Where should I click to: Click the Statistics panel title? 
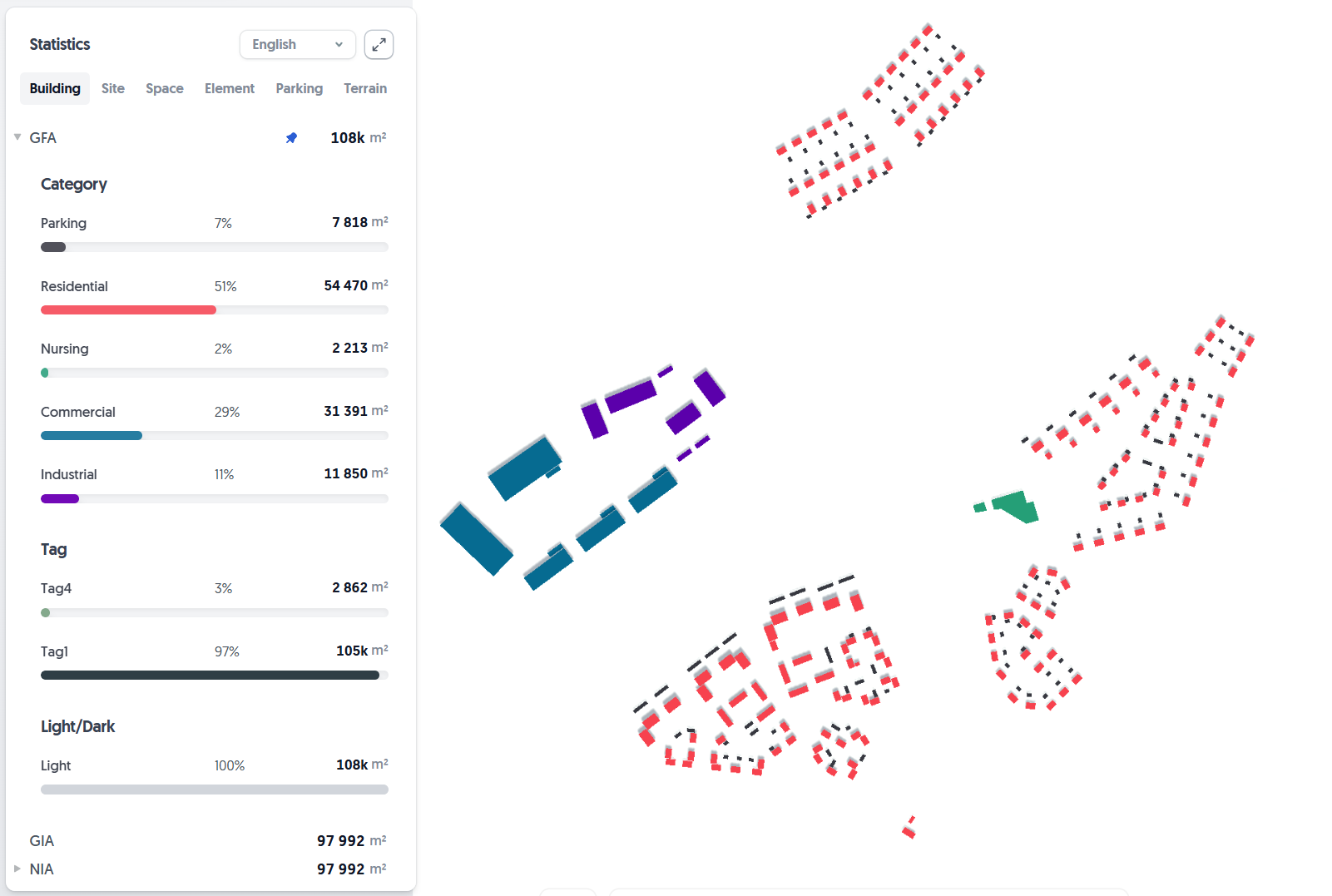coord(60,44)
